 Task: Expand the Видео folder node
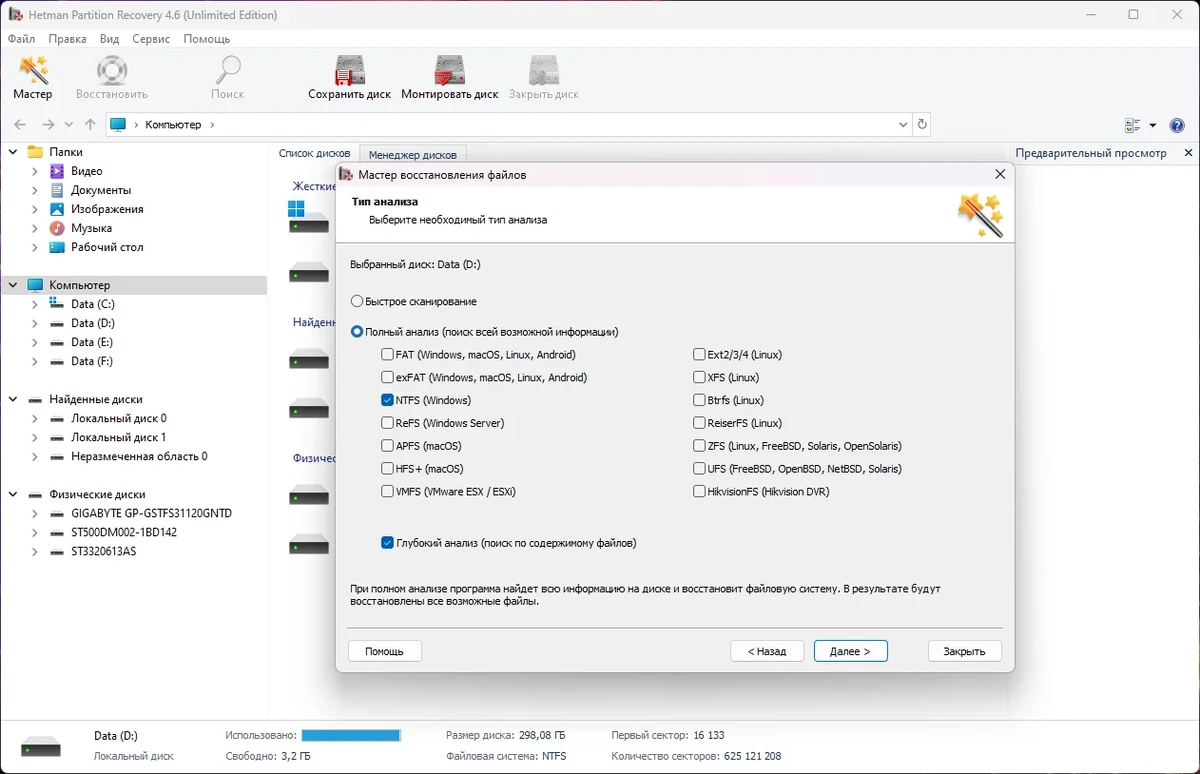(x=35, y=171)
